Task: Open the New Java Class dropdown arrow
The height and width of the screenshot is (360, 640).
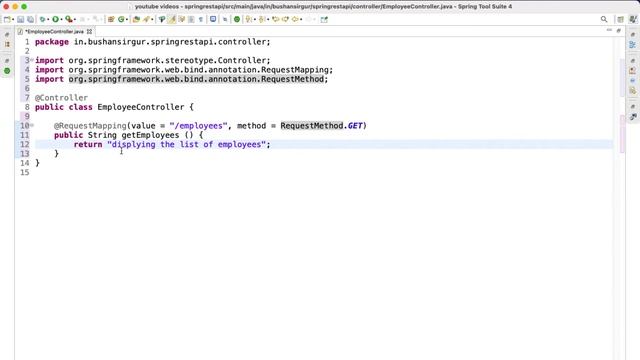Action: (x=127, y=20)
